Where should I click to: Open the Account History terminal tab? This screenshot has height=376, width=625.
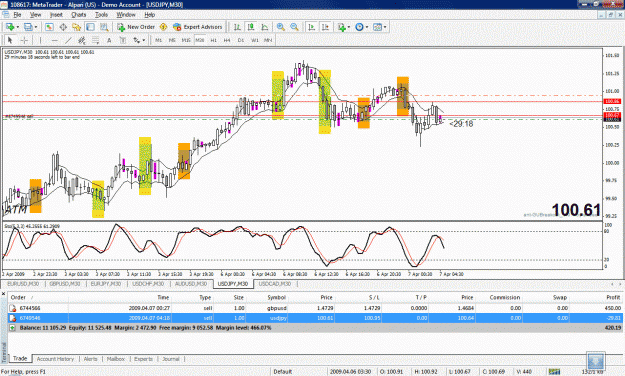pyautogui.click(x=55, y=359)
